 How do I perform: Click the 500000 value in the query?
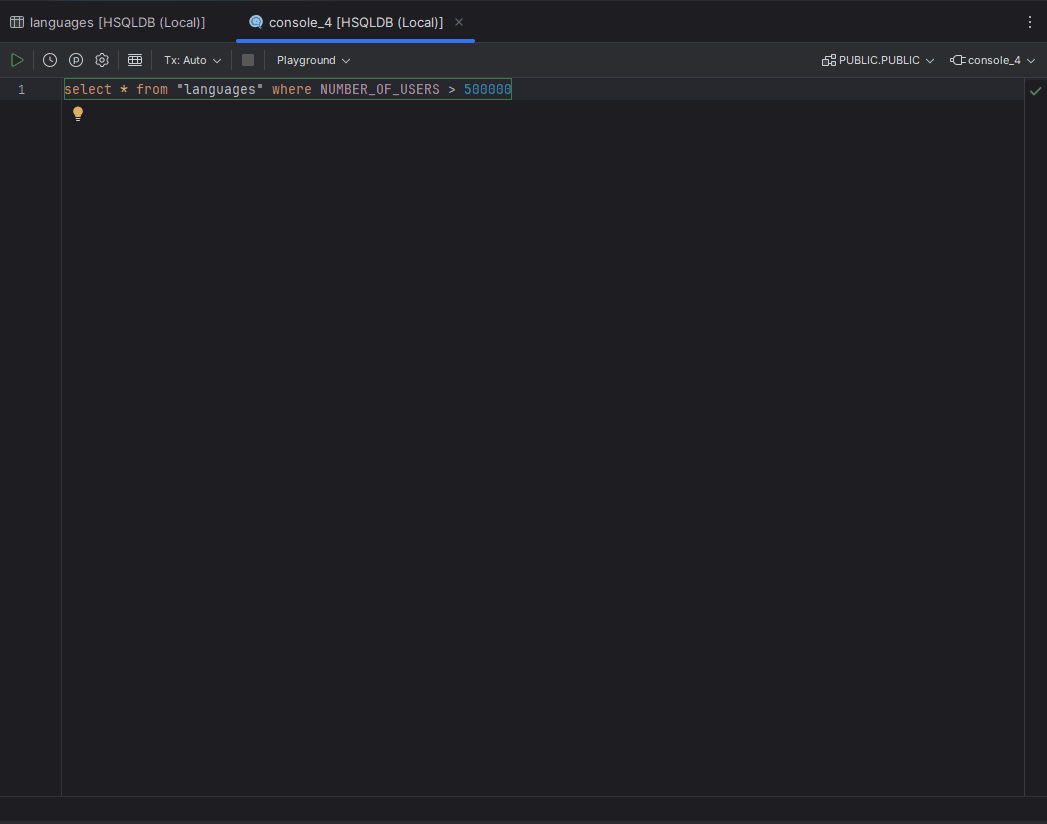pos(487,90)
